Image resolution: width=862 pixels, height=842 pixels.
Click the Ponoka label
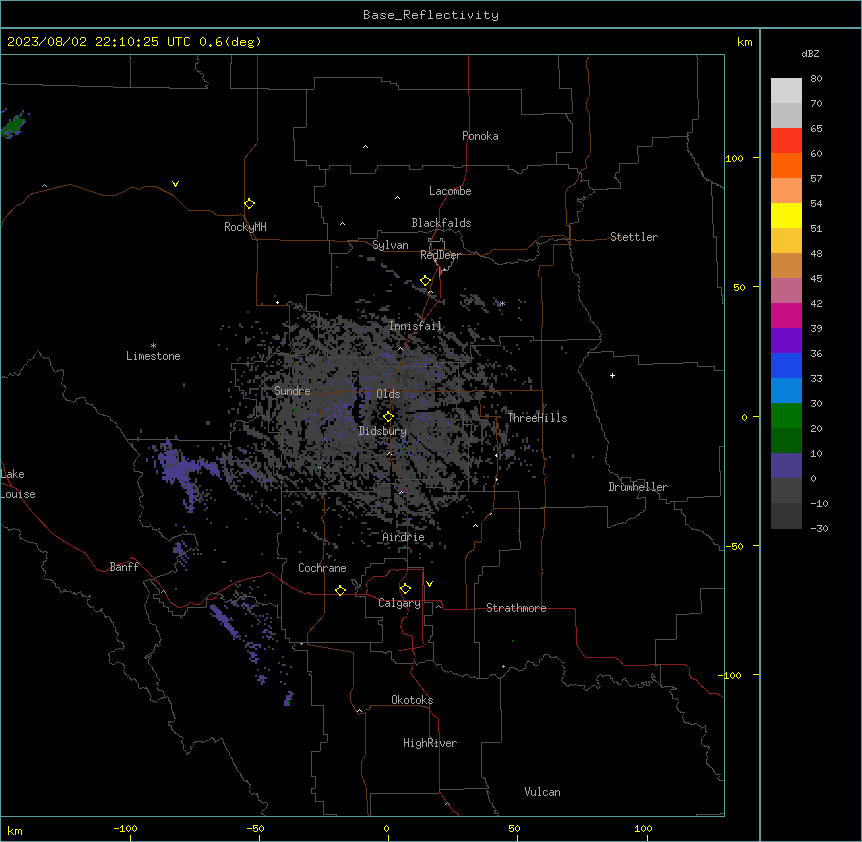(x=480, y=136)
